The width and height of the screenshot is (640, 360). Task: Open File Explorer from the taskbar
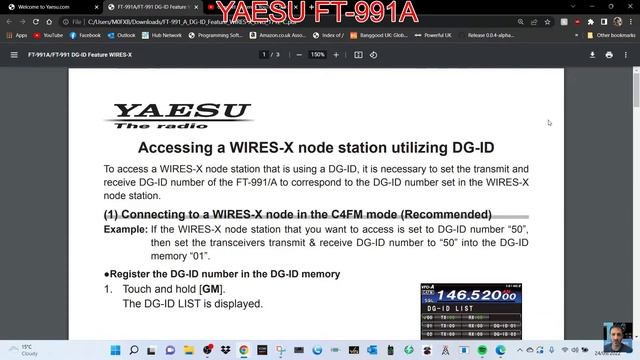point(189,350)
